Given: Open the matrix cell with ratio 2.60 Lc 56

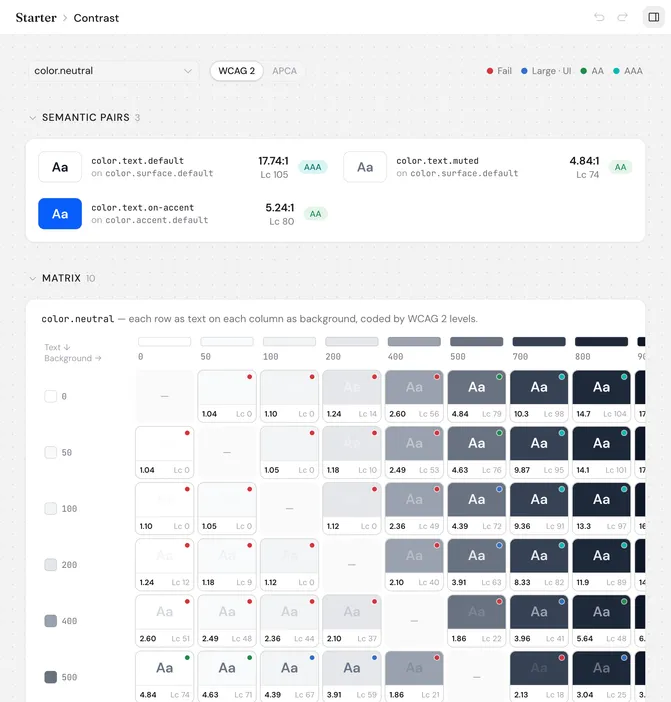Looking at the screenshot, I should (414, 396).
